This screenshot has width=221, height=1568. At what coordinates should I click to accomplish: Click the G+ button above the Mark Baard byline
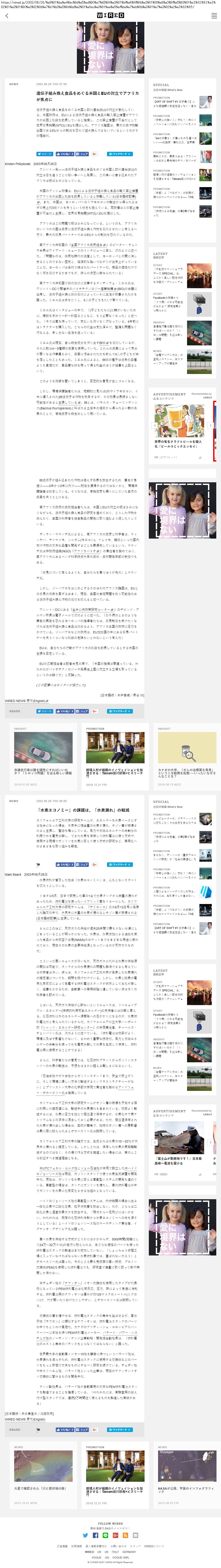(95, 864)
